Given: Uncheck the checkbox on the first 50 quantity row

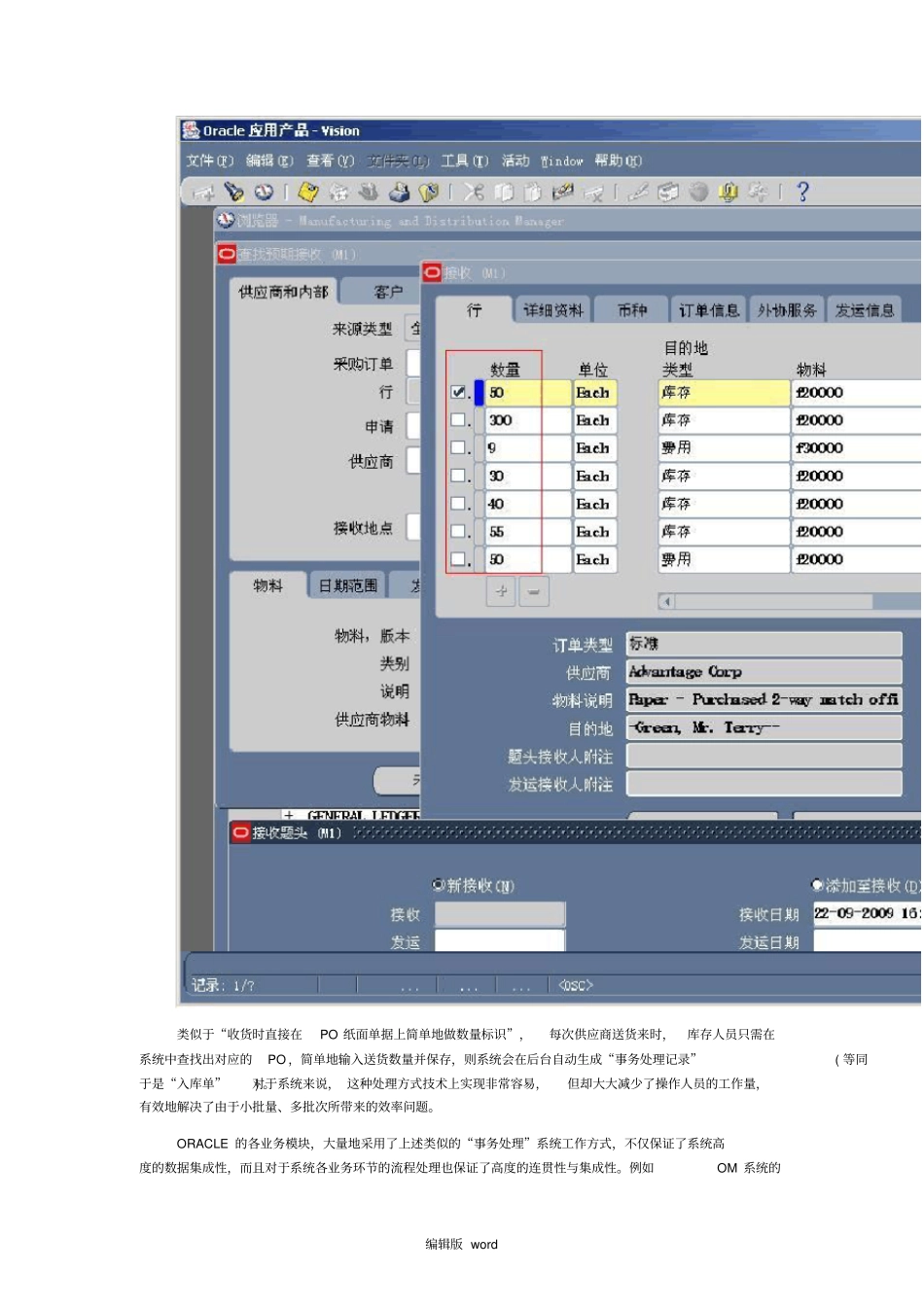Looking at the screenshot, I should (x=459, y=392).
